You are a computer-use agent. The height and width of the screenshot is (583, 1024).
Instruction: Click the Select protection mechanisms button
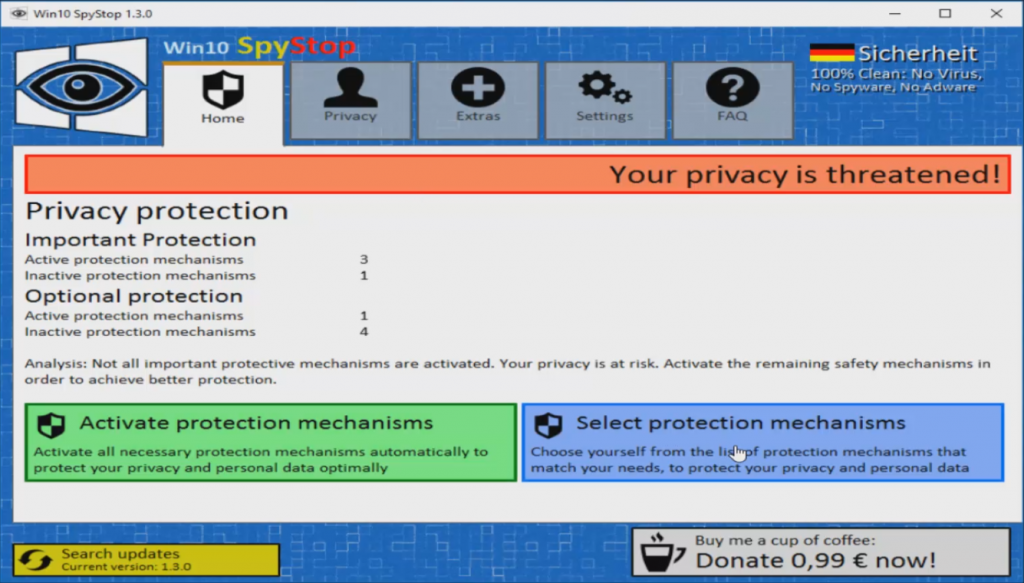coord(763,443)
